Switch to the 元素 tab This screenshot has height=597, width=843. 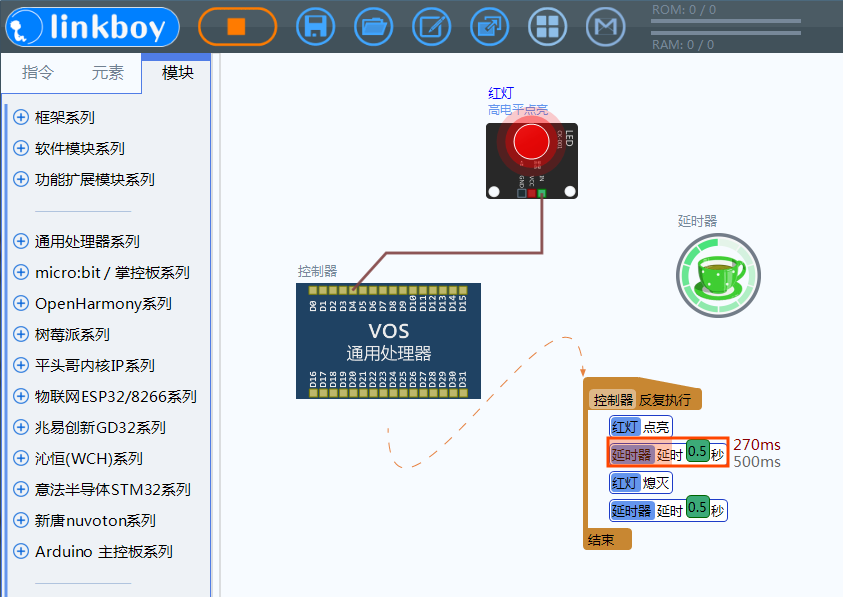108,73
